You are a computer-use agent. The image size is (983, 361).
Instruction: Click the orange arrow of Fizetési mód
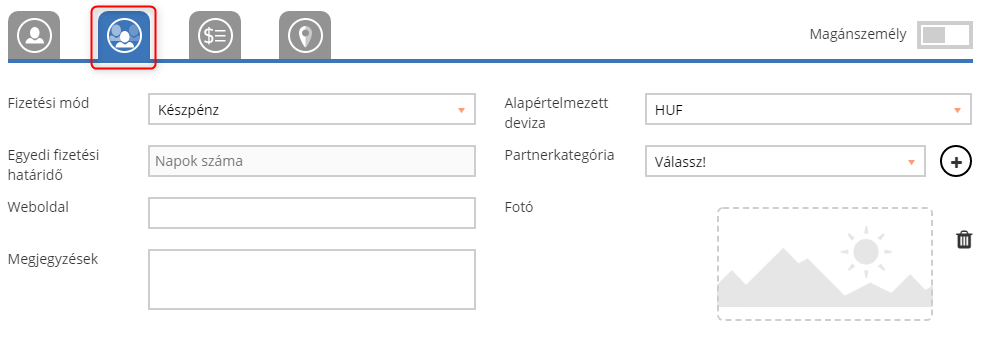461,110
